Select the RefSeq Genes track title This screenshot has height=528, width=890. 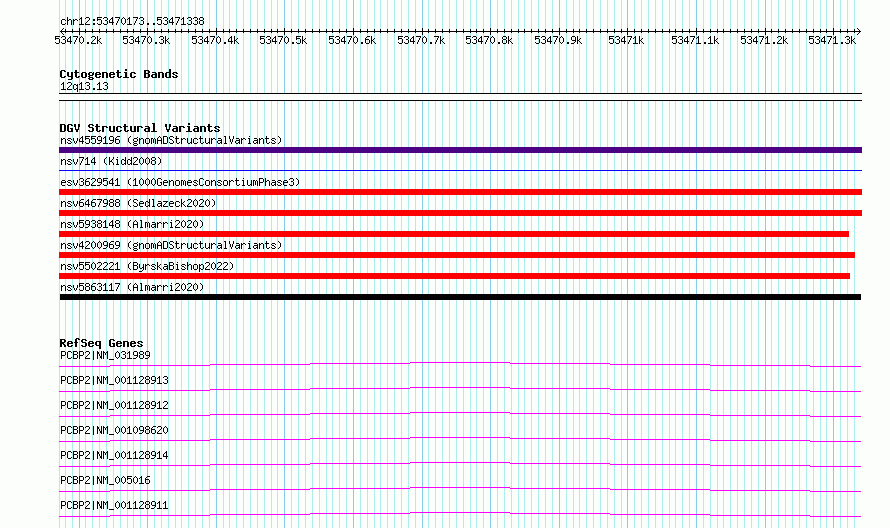point(101,343)
